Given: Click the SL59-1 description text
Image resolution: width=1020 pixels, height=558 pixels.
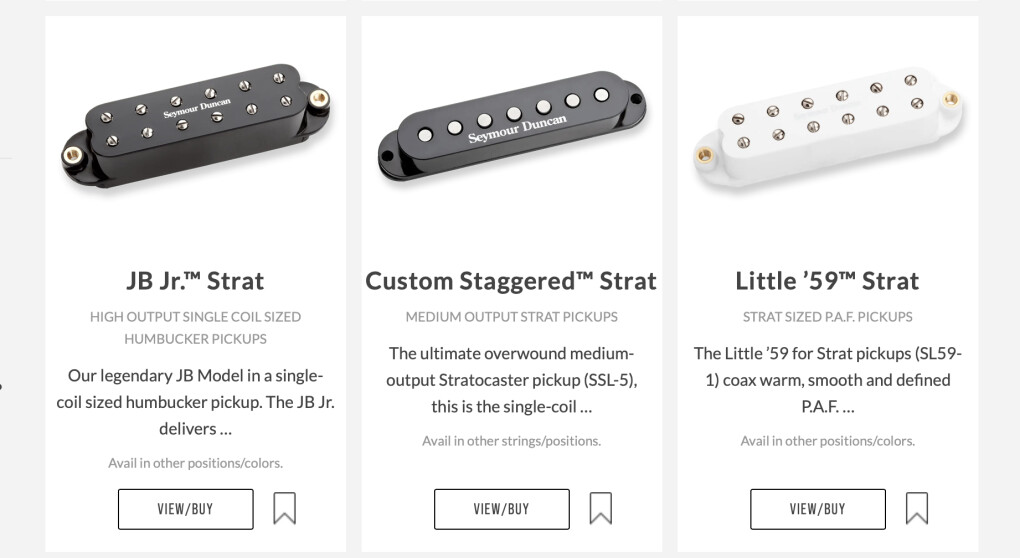Looking at the screenshot, I should click(827, 380).
